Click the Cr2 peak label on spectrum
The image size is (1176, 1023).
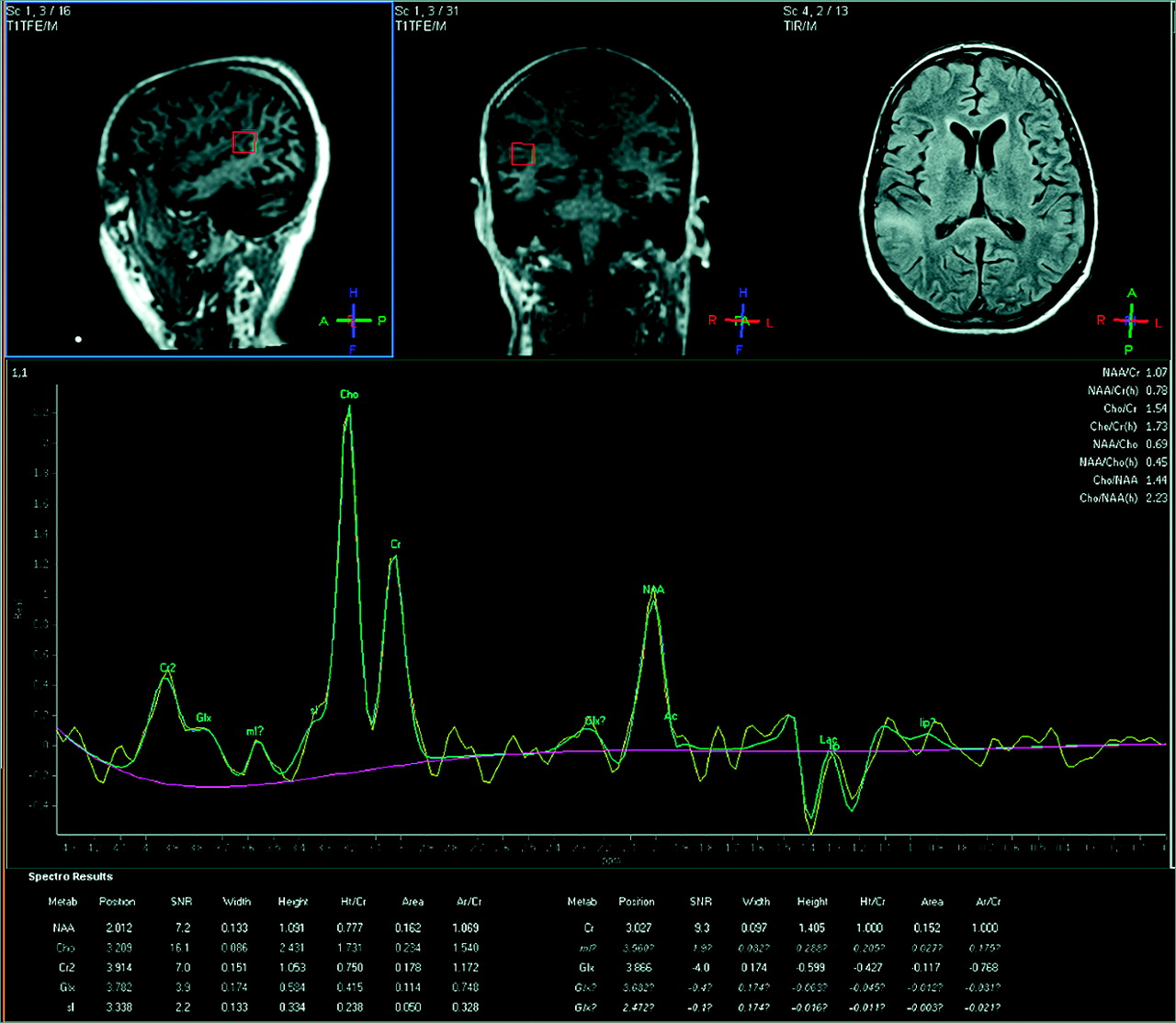(167, 668)
